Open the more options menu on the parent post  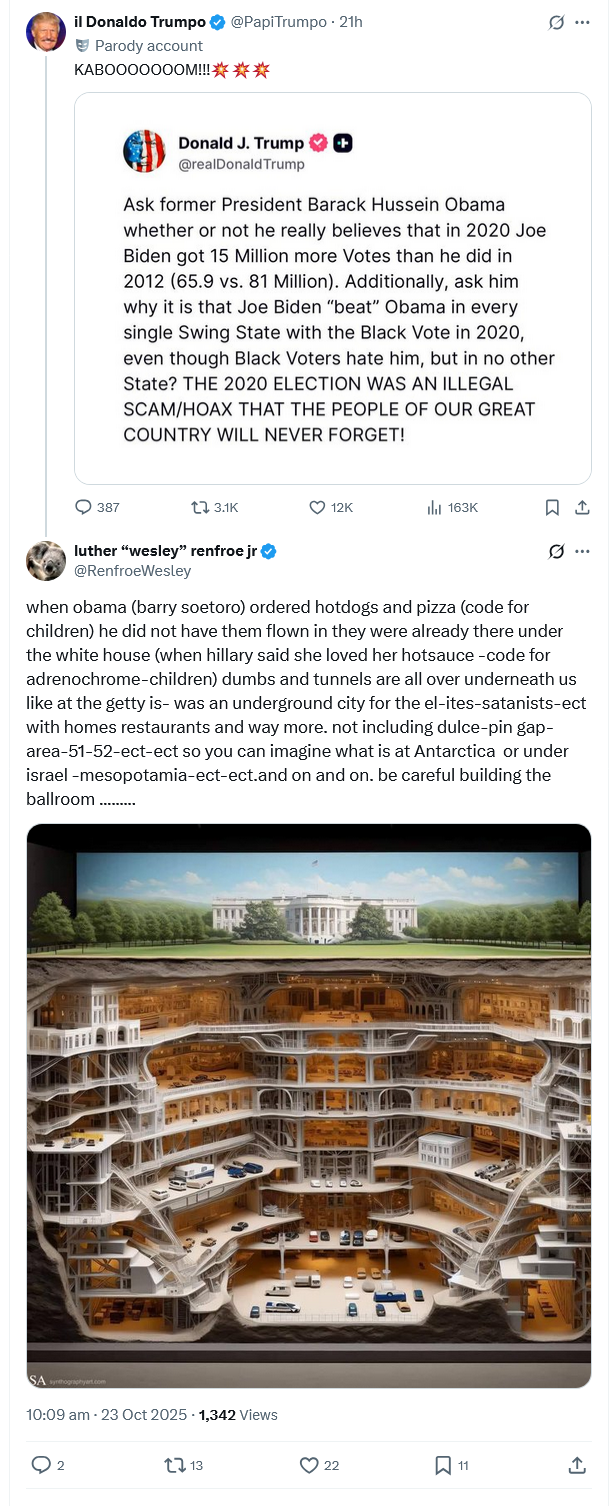582,22
